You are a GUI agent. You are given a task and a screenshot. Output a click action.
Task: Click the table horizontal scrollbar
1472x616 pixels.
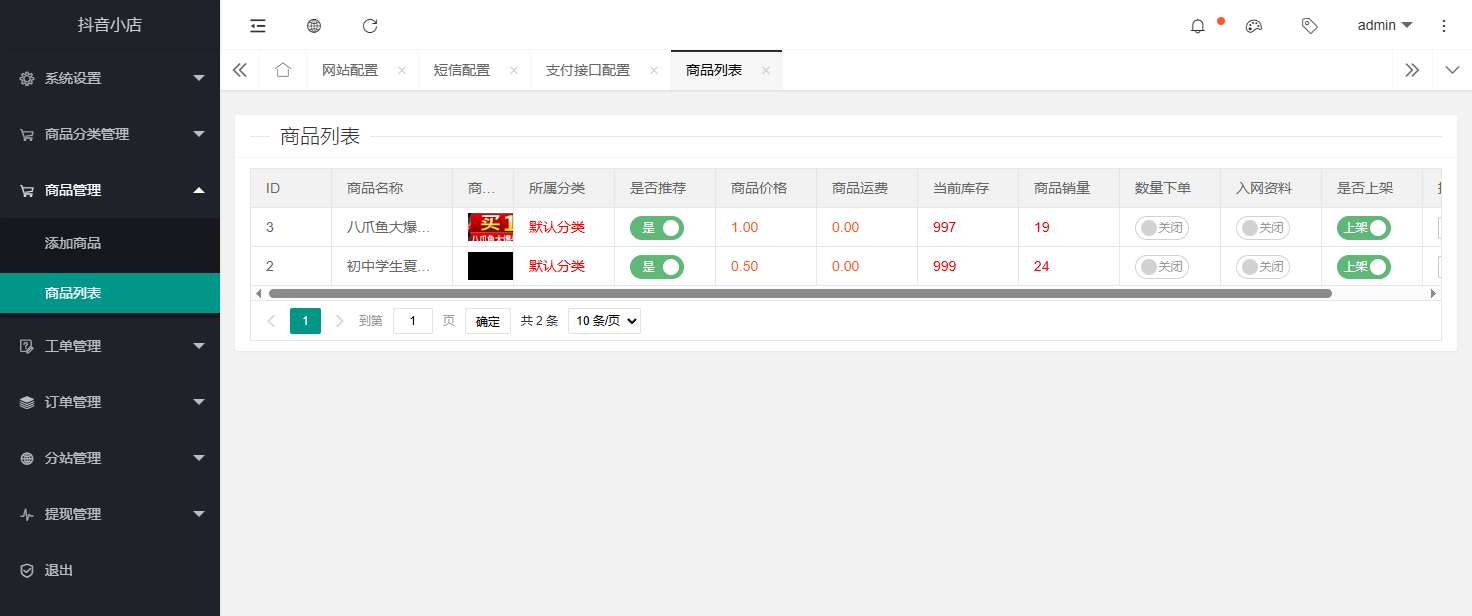tap(800, 294)
